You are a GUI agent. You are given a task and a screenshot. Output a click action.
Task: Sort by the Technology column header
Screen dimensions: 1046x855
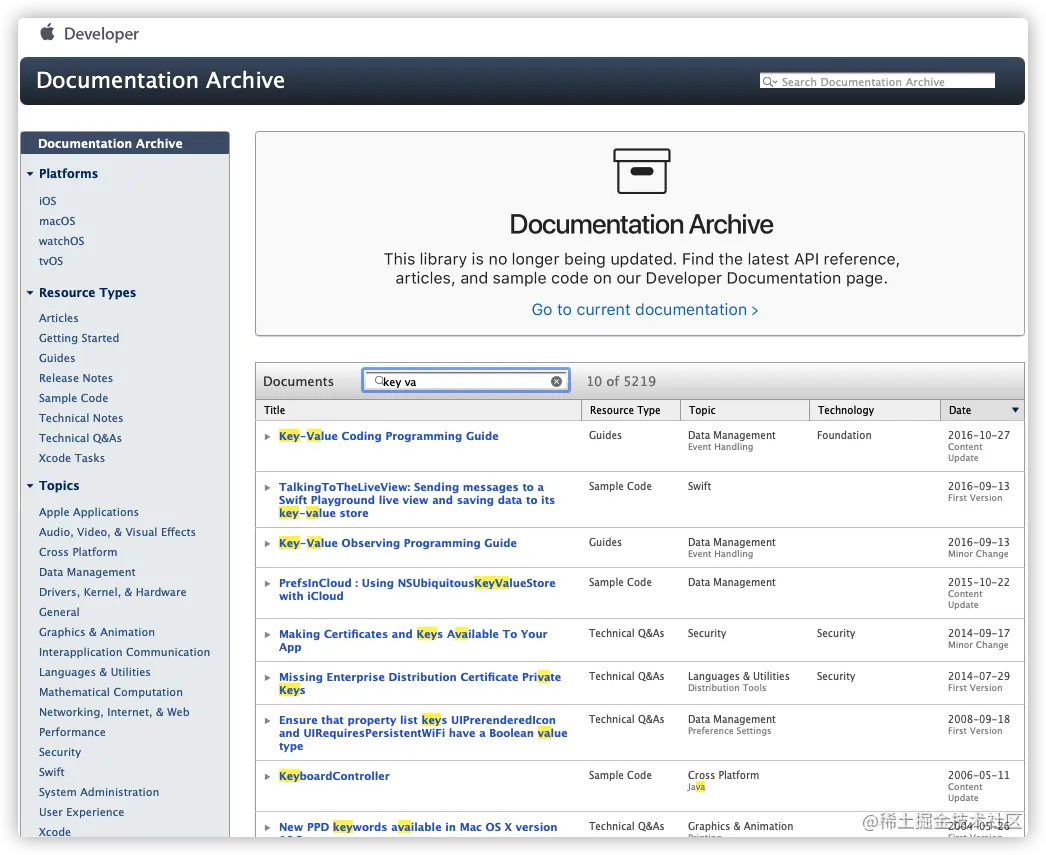[875, 410]
